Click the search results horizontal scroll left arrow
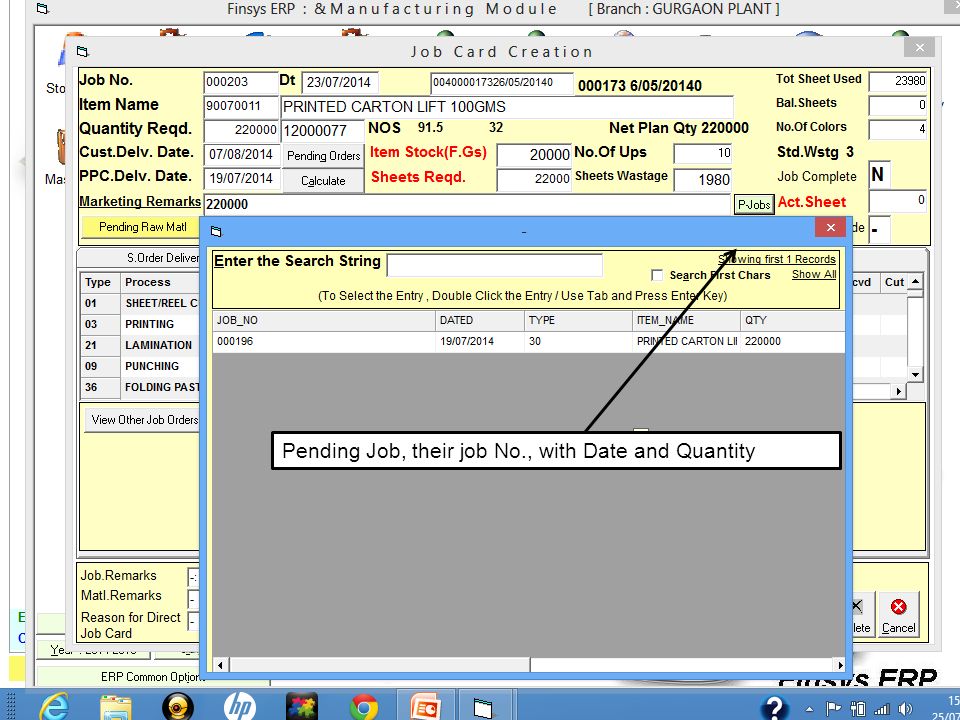 point(220,665)
